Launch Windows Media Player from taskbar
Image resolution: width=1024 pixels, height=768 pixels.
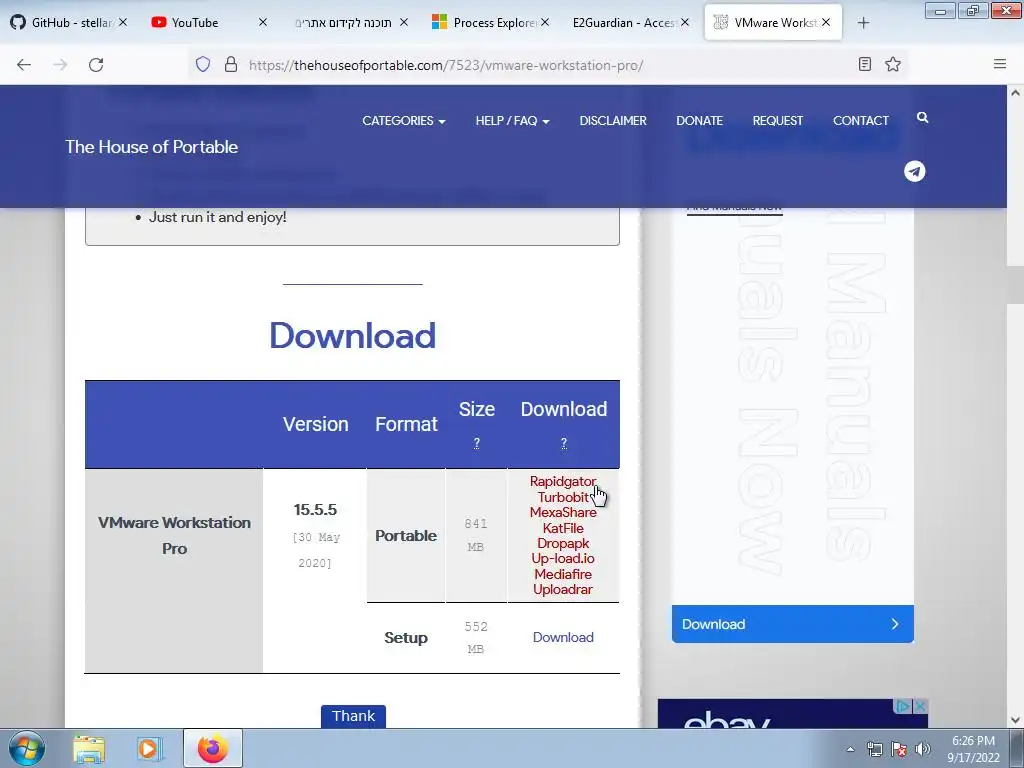coord(150,749)
